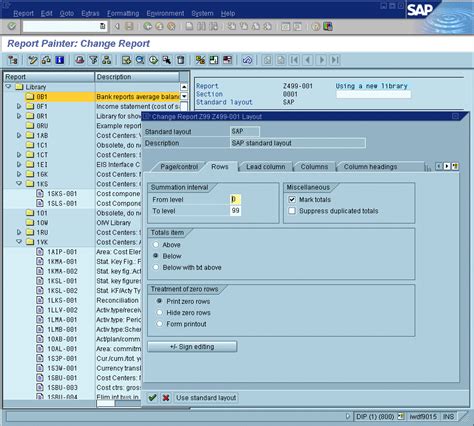Image resolution: width=474 pixels, height=426 pixels.
Task: Switch to the Lead column tab
Action: 266,167
